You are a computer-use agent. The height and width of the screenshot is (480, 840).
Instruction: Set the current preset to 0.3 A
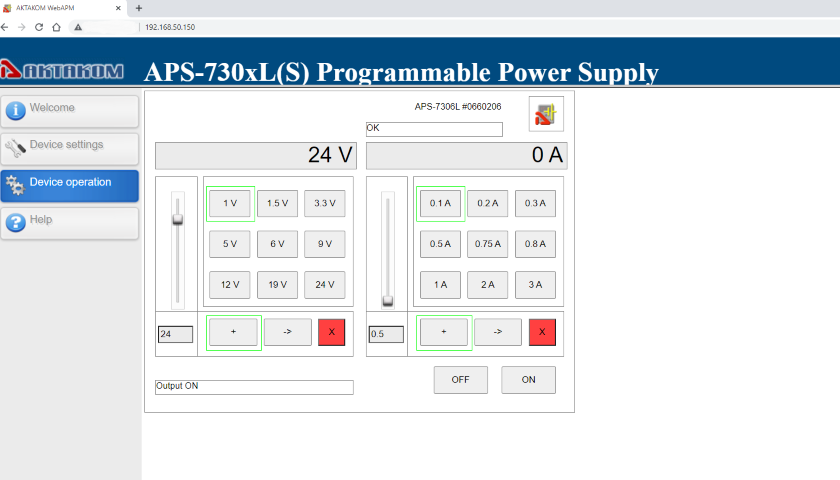535,204
